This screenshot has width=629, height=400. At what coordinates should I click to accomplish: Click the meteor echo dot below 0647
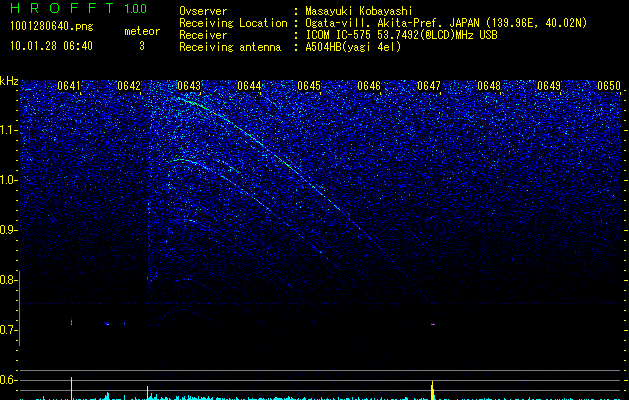coord(433,324)
